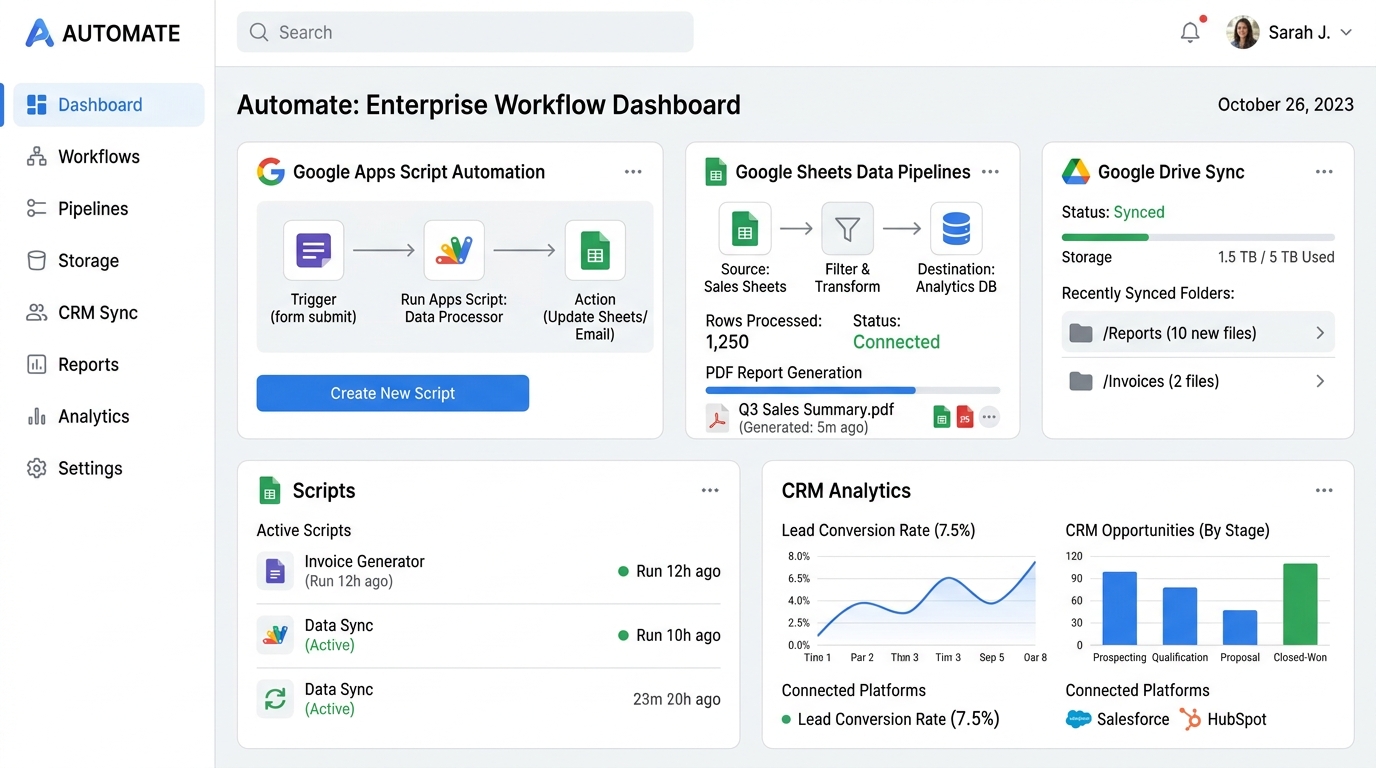This screenshot has width=1376, height=768.
Task: Click the Data Sync refresh arrows icon
Action: [275, 699]
